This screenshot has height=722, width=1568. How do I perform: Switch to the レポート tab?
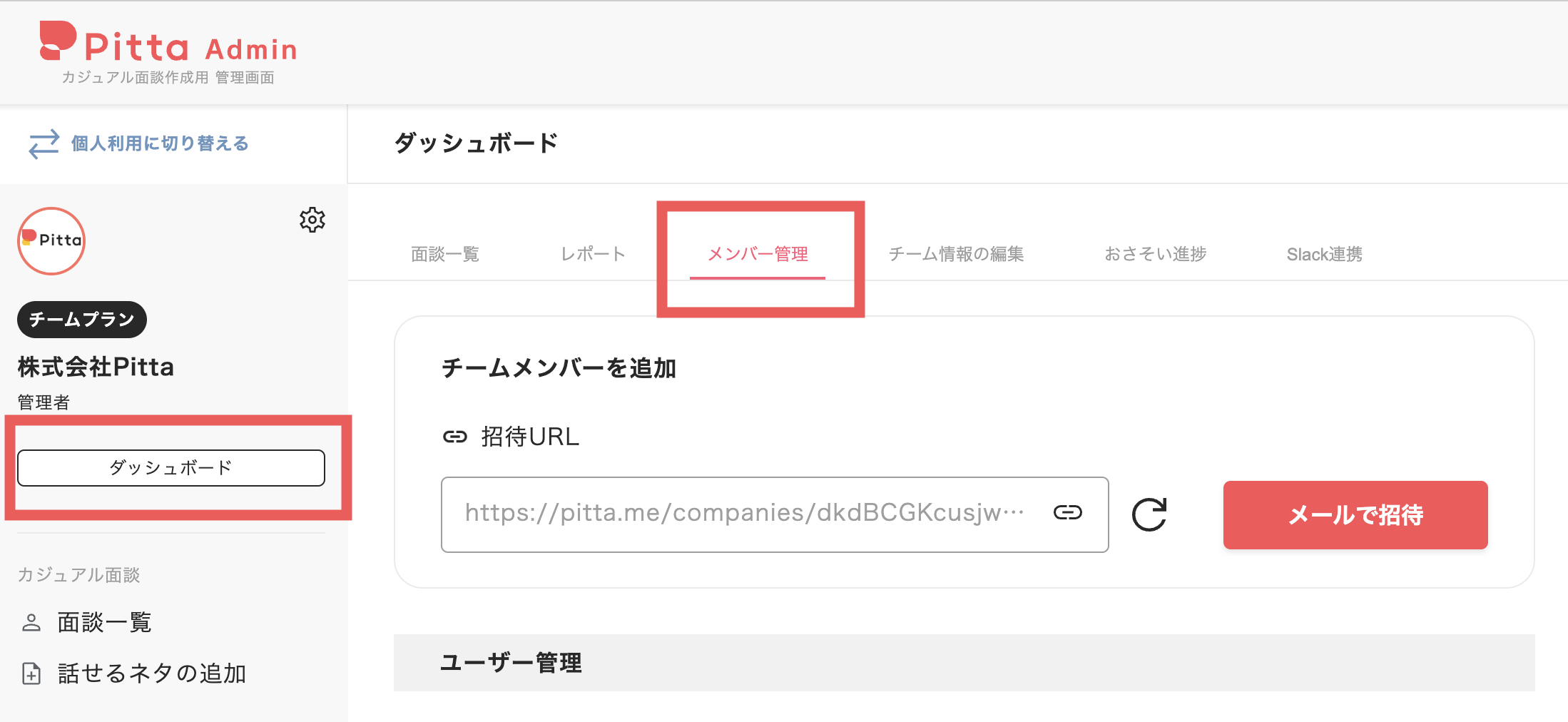tap(593, 254)
